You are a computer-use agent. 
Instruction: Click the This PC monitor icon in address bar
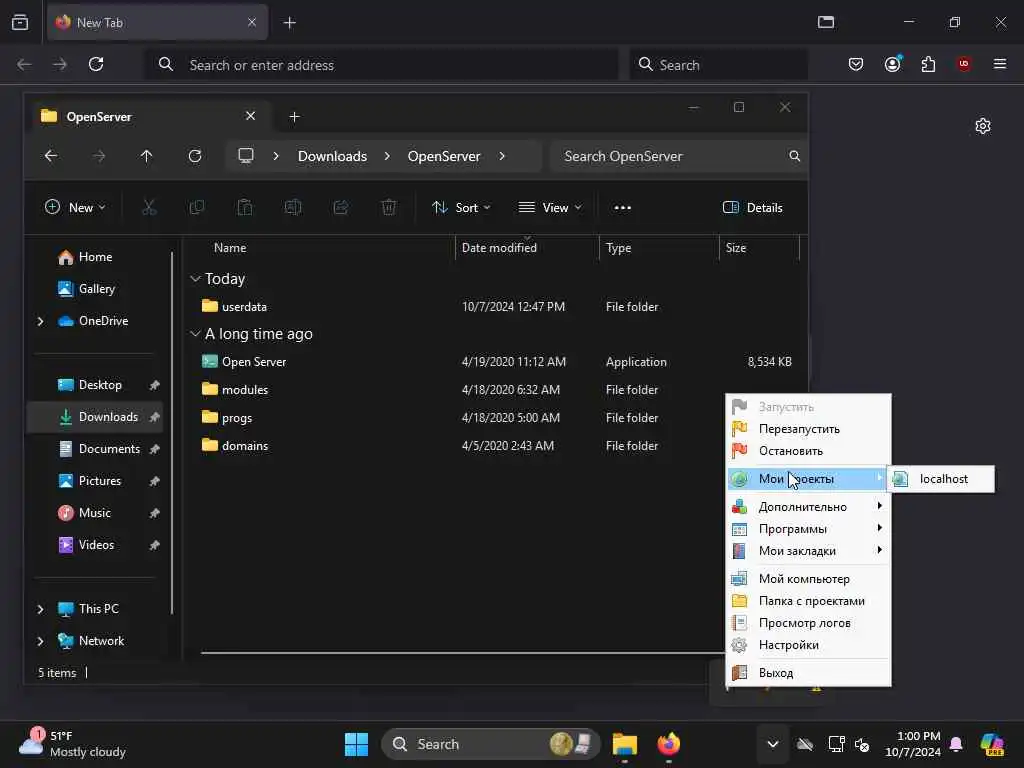[x=246, y=156]
